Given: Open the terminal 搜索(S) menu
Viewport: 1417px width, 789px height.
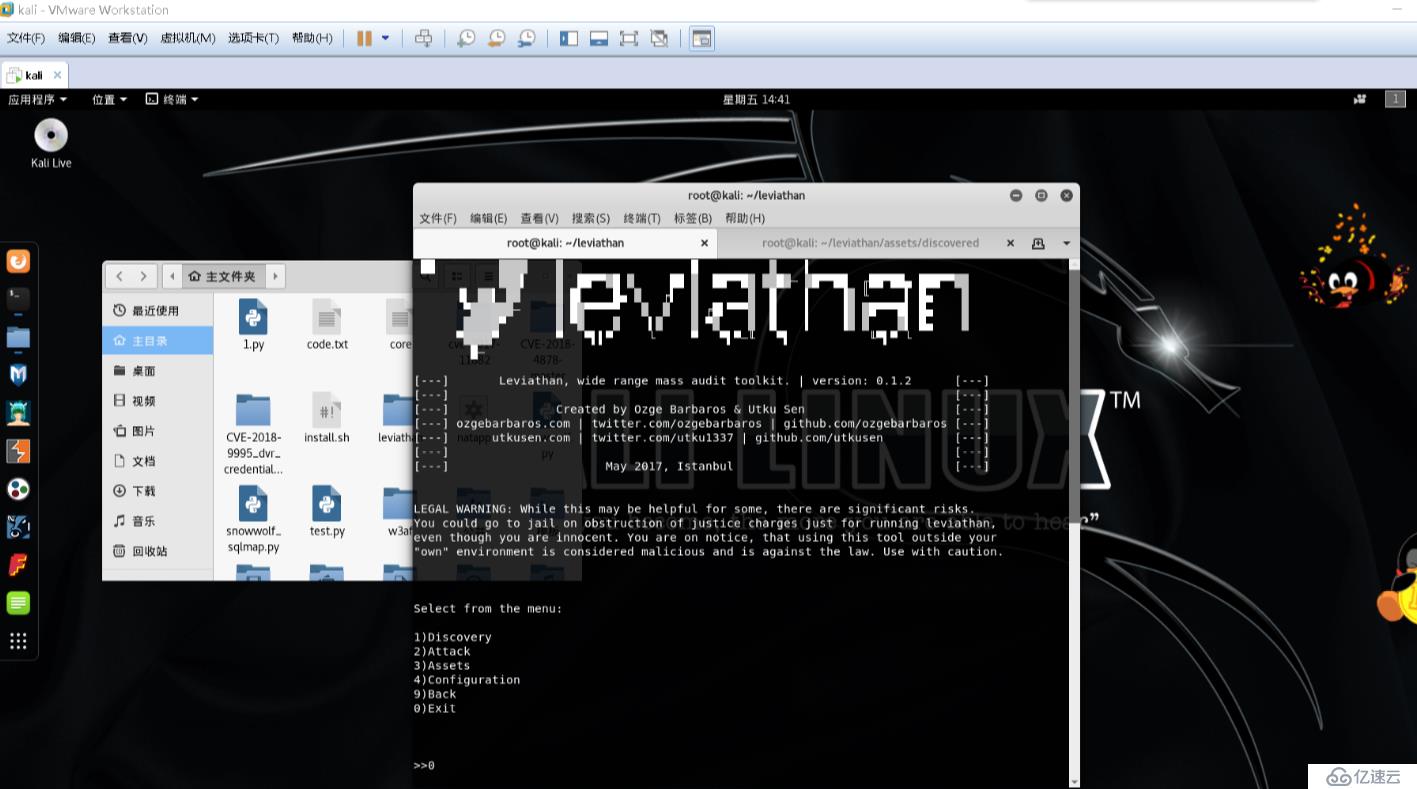Looking at the screenshot, I should 590,218.
